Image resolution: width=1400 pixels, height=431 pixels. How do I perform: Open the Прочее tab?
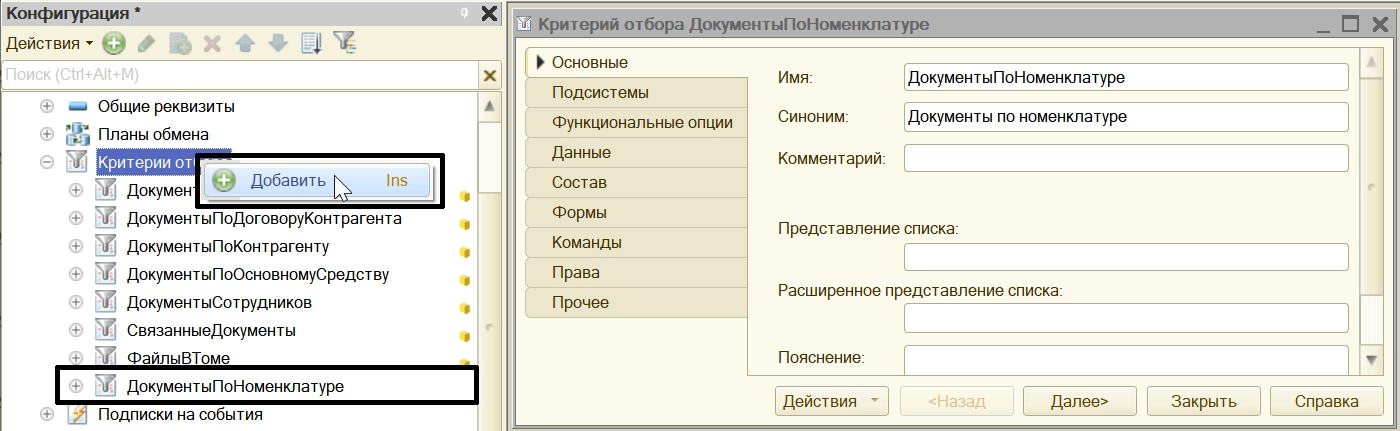636,303
